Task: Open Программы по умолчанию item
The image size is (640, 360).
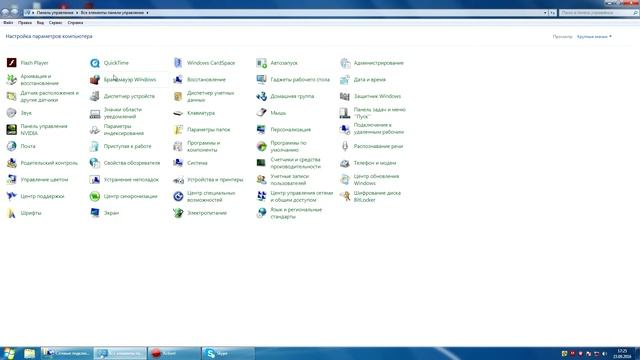Action: point(281,147)
